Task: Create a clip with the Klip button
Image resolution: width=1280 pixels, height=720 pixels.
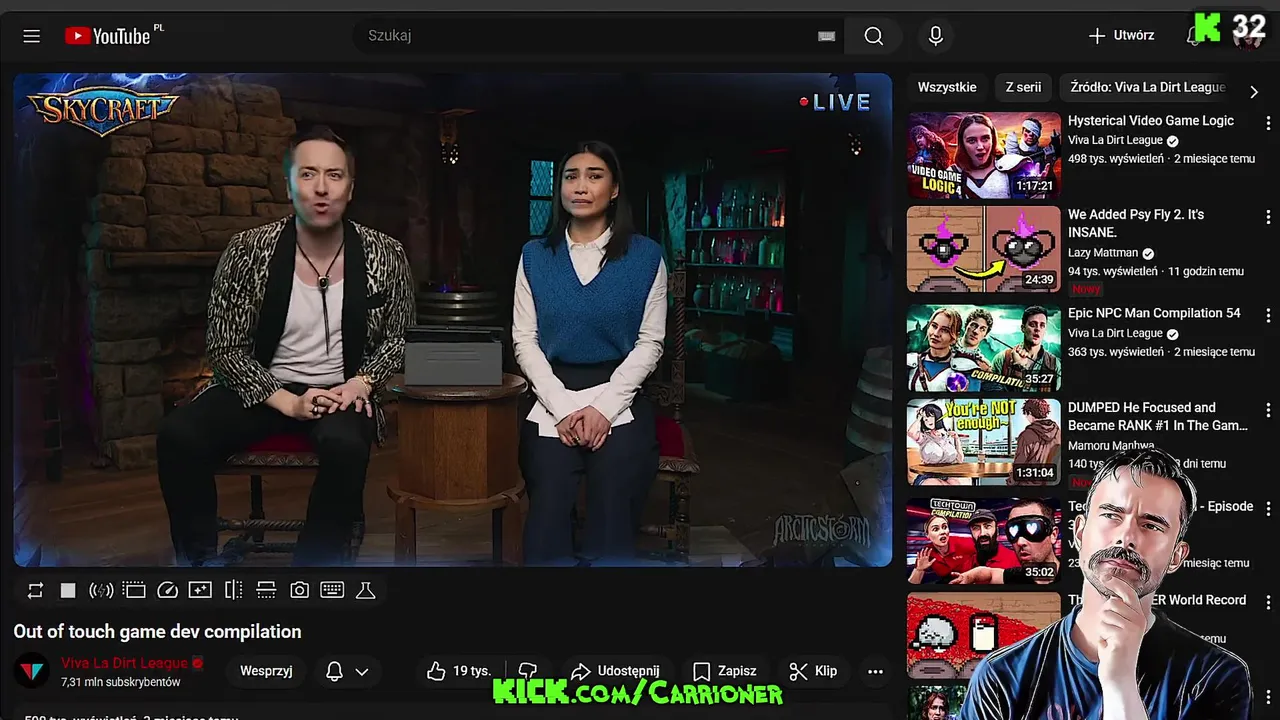Action: [813, 671]
